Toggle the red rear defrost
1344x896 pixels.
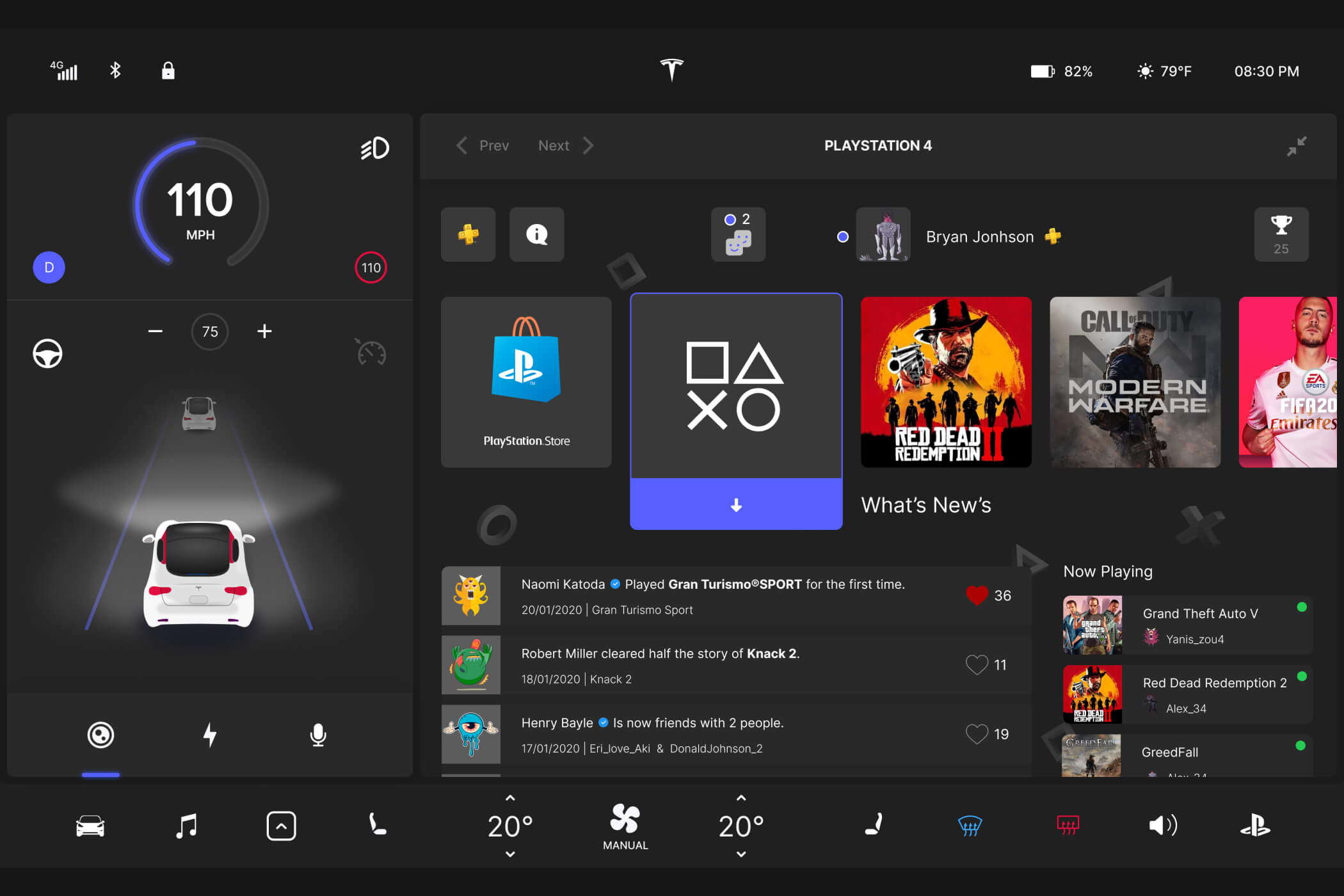(x=1068, y=826)
